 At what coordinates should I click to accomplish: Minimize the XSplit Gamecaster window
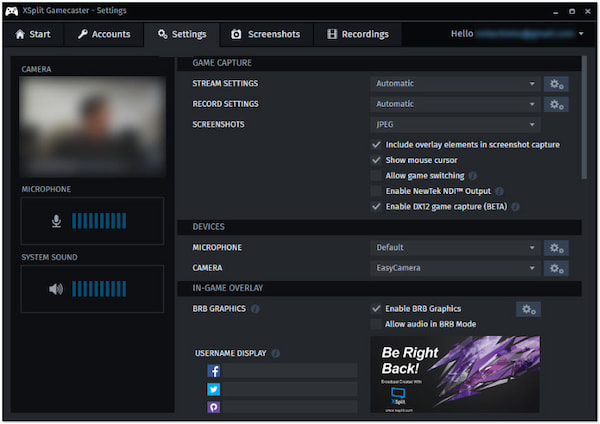[x=556, y=11]
